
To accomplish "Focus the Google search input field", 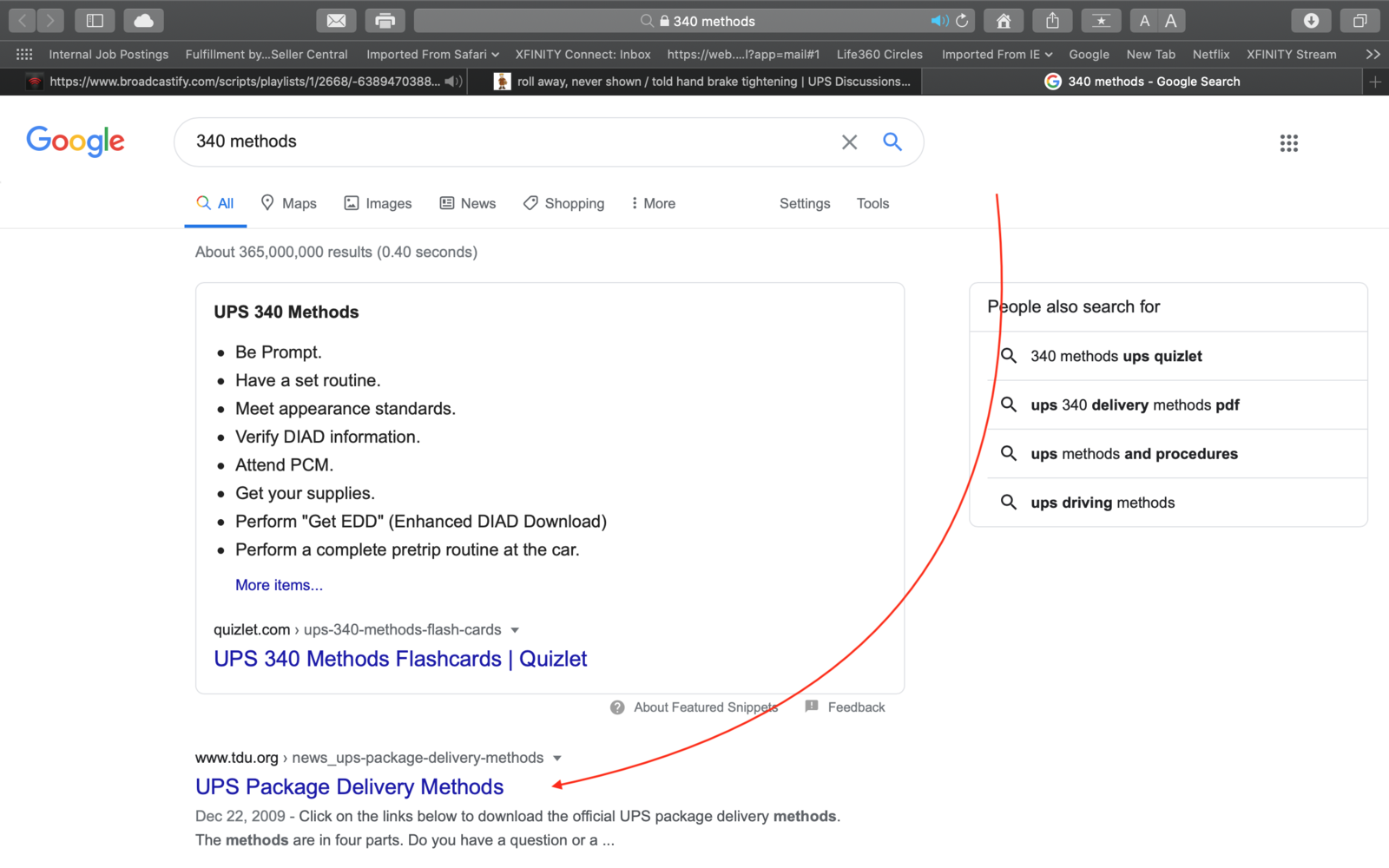I will coord(512,141).
